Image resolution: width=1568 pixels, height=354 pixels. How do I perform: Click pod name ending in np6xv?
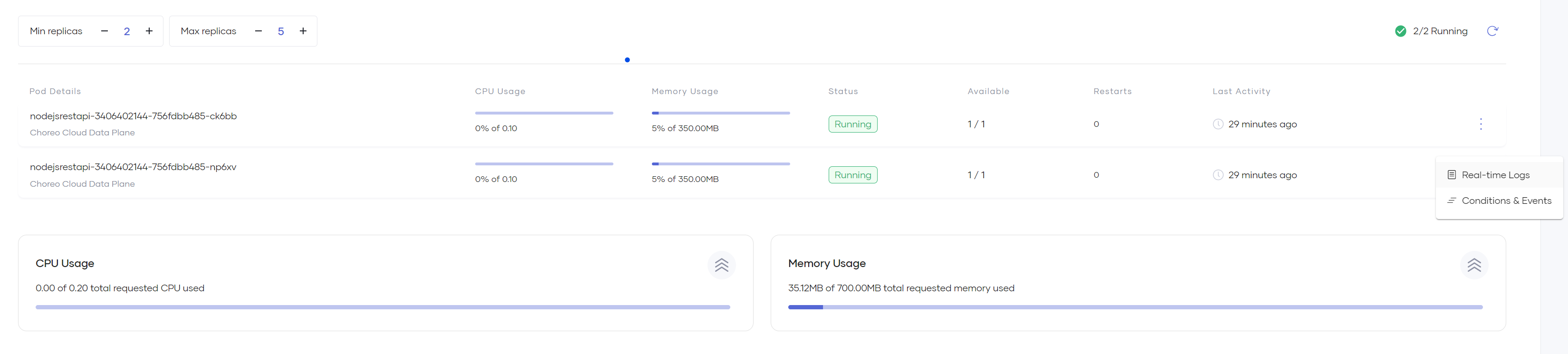[134, 167]
